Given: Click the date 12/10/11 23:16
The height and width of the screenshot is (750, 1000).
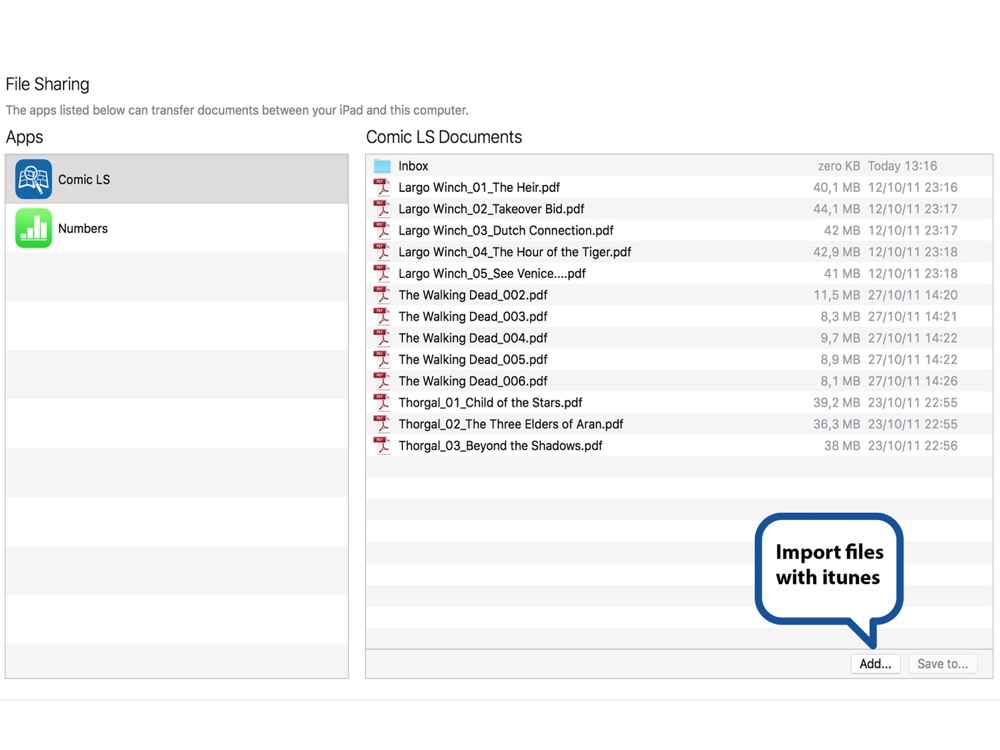Looking at the screenshot, I should 913,188.
